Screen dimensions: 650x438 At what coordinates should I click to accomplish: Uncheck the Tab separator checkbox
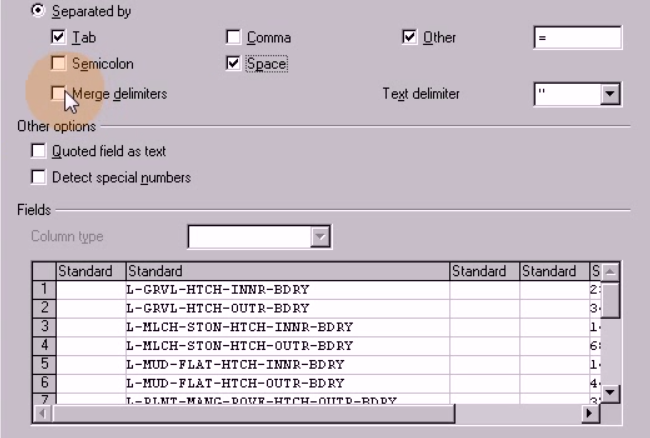coord(59,37)
